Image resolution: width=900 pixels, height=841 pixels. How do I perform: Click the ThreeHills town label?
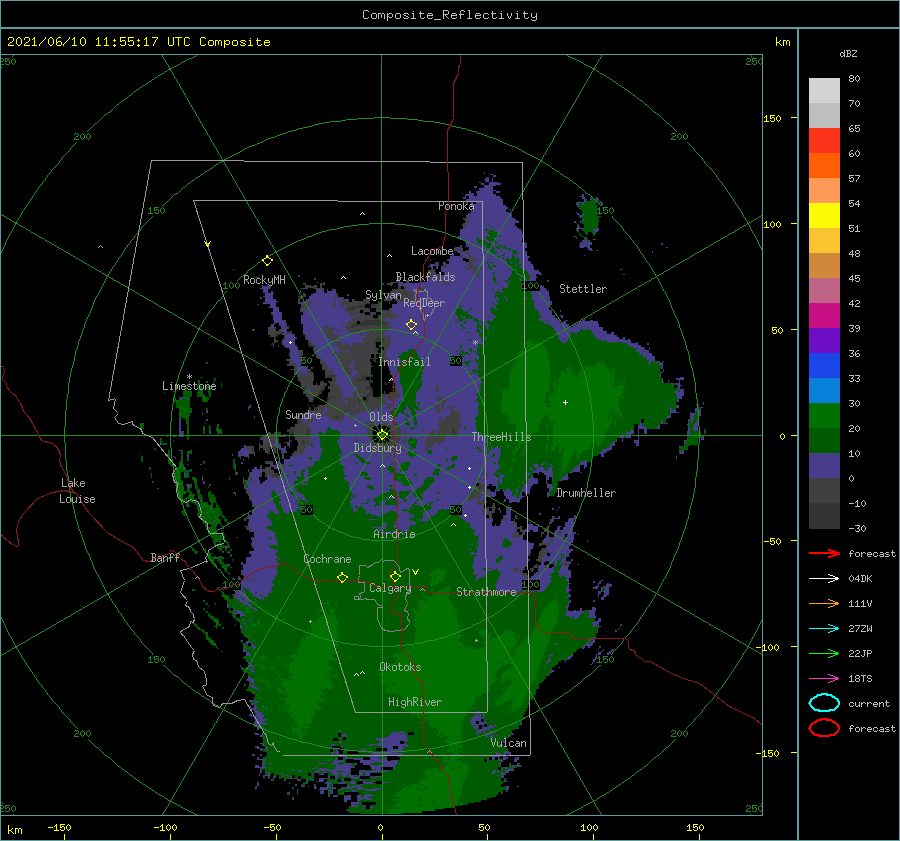pyautogui.click(x=501, y=437)
